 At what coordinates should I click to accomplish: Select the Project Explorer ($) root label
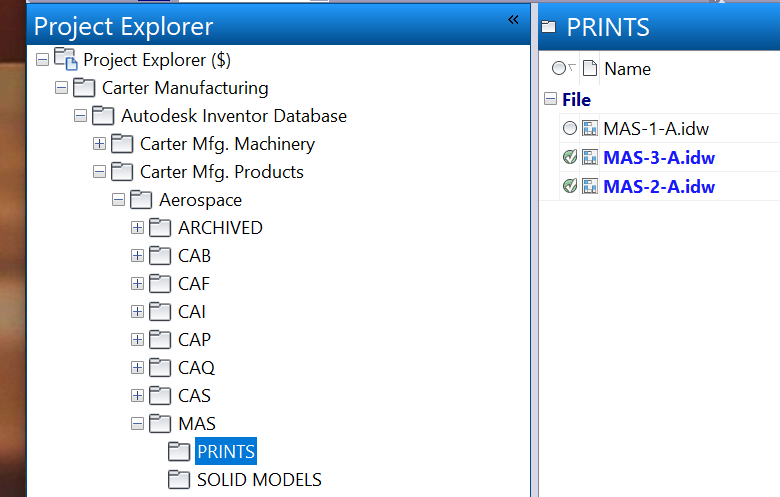[157, 60]
